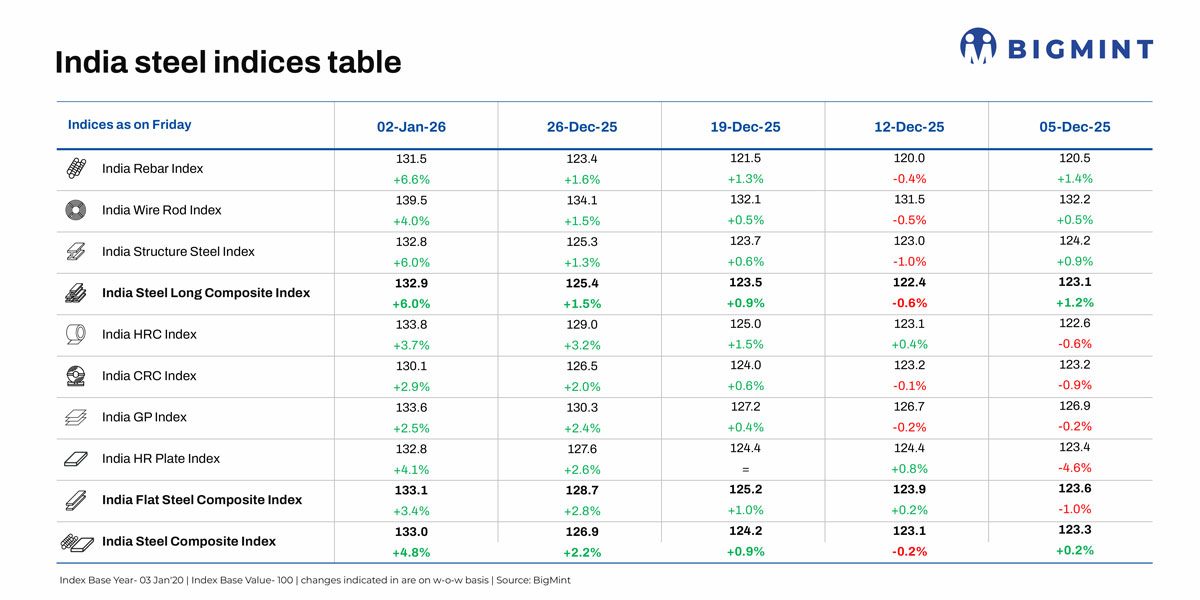Click the Indices as on Friday header
The width and height of the screenshot is (1200, 600).
(x=129, y=125)
